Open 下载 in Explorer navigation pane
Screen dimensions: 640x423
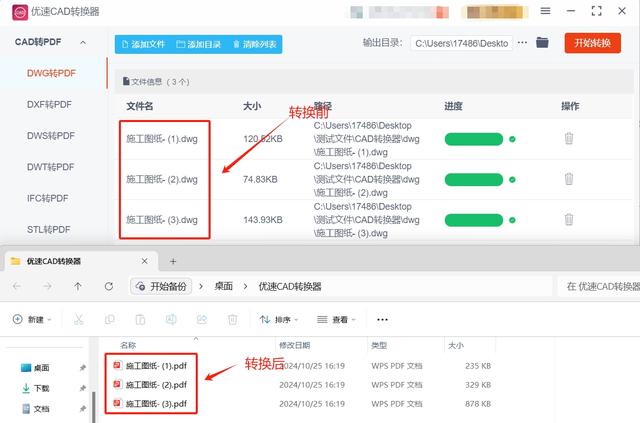(35, 388)
